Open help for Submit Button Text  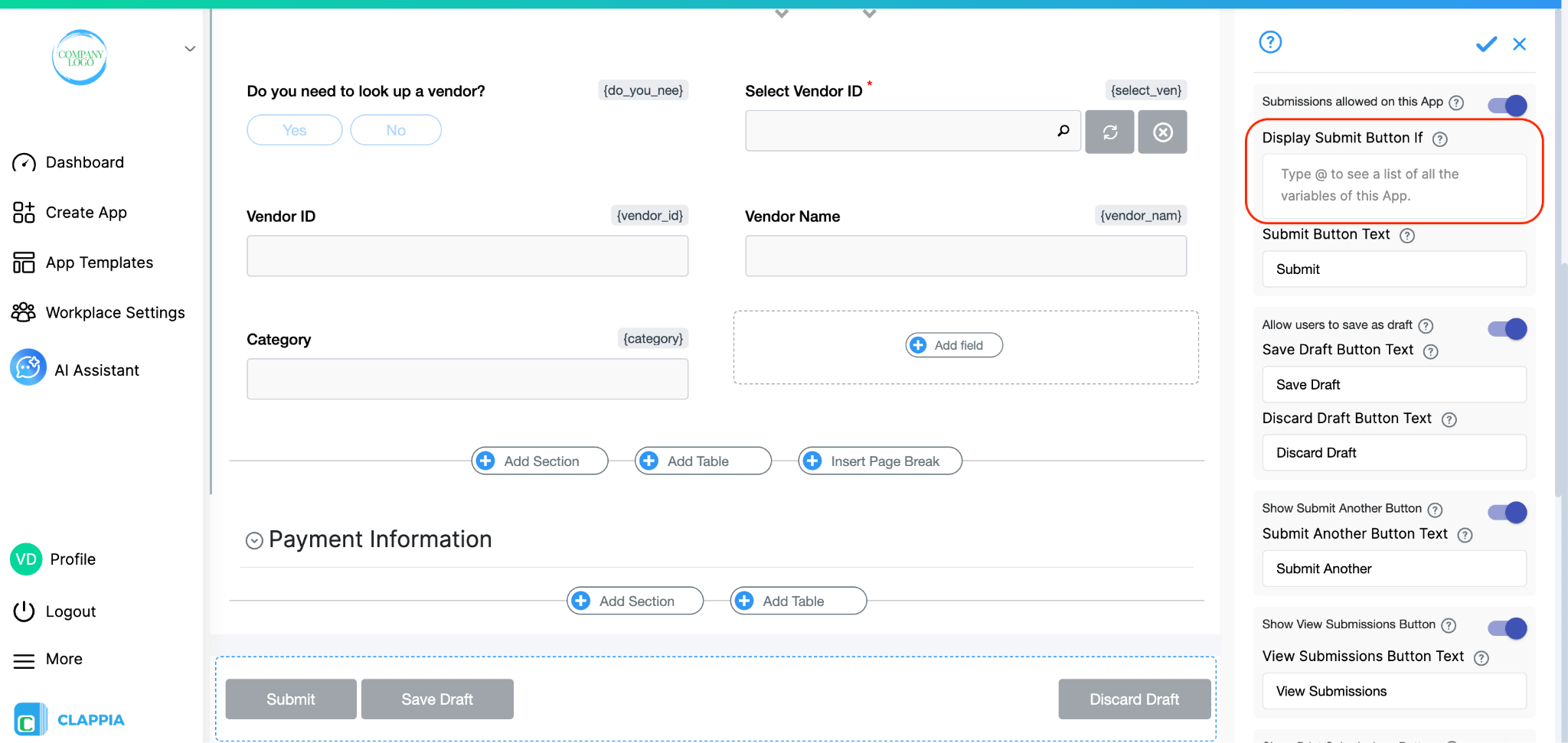point(1407,236)
